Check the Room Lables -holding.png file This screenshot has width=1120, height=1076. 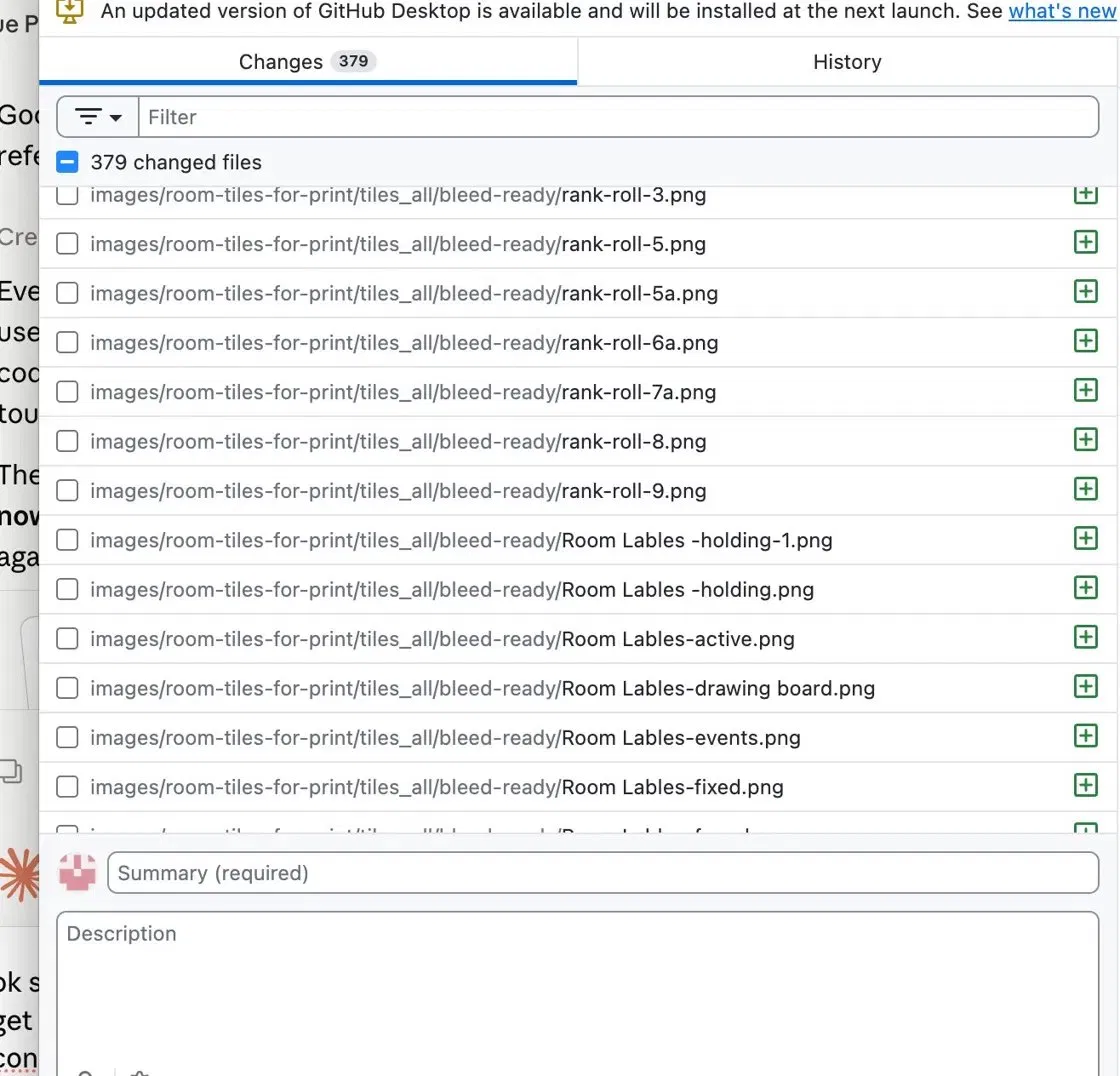[x=67, y=589]
